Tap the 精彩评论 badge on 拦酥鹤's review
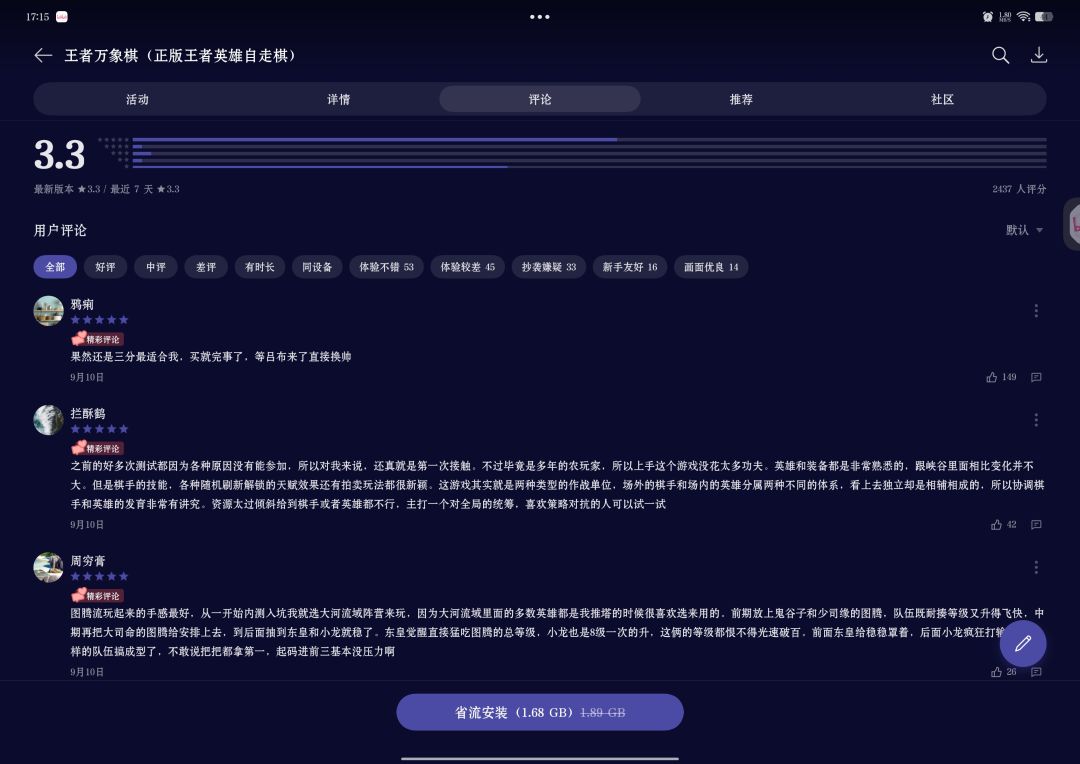 click(97, 448)
